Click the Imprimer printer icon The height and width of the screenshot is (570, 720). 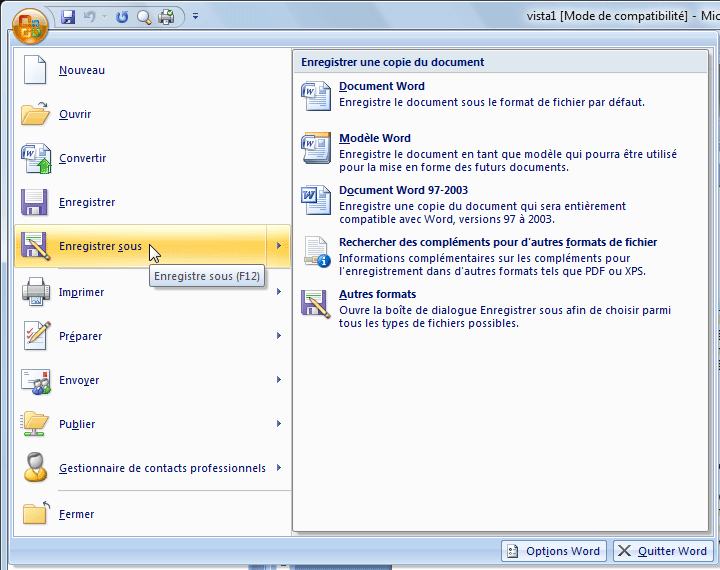click(36, 291)
